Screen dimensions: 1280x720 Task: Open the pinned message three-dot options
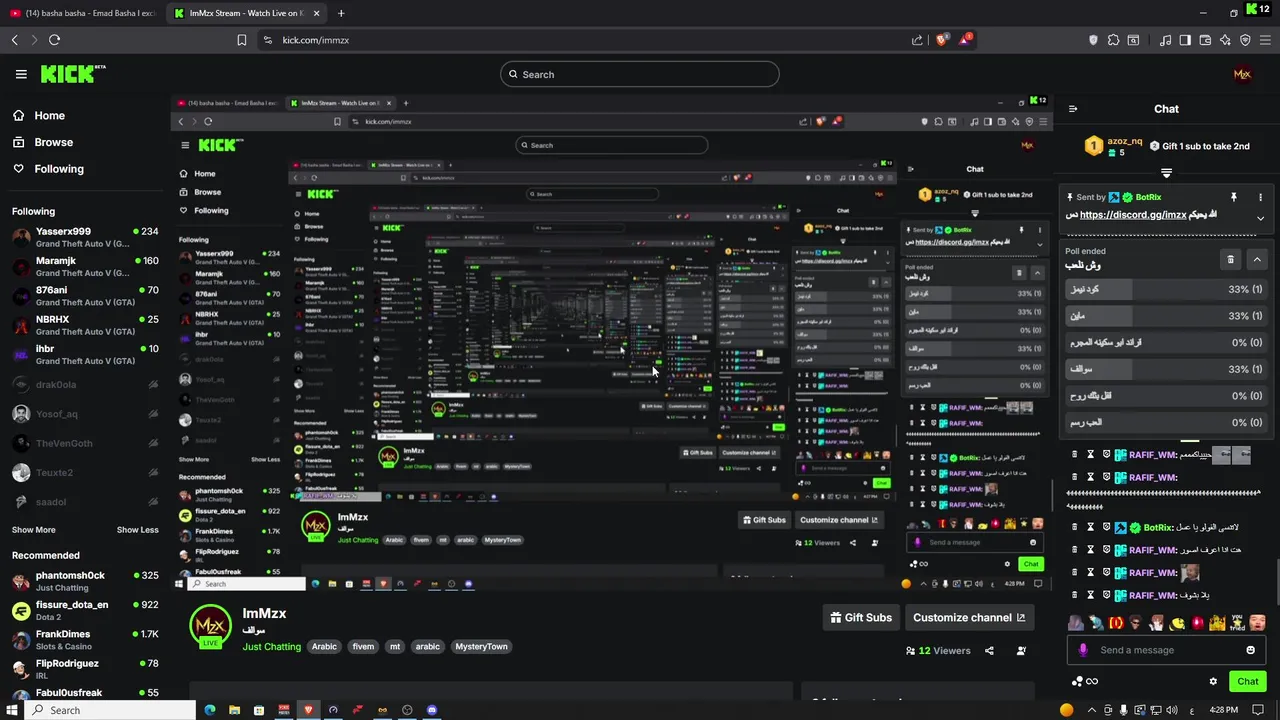click(1260, 197)
